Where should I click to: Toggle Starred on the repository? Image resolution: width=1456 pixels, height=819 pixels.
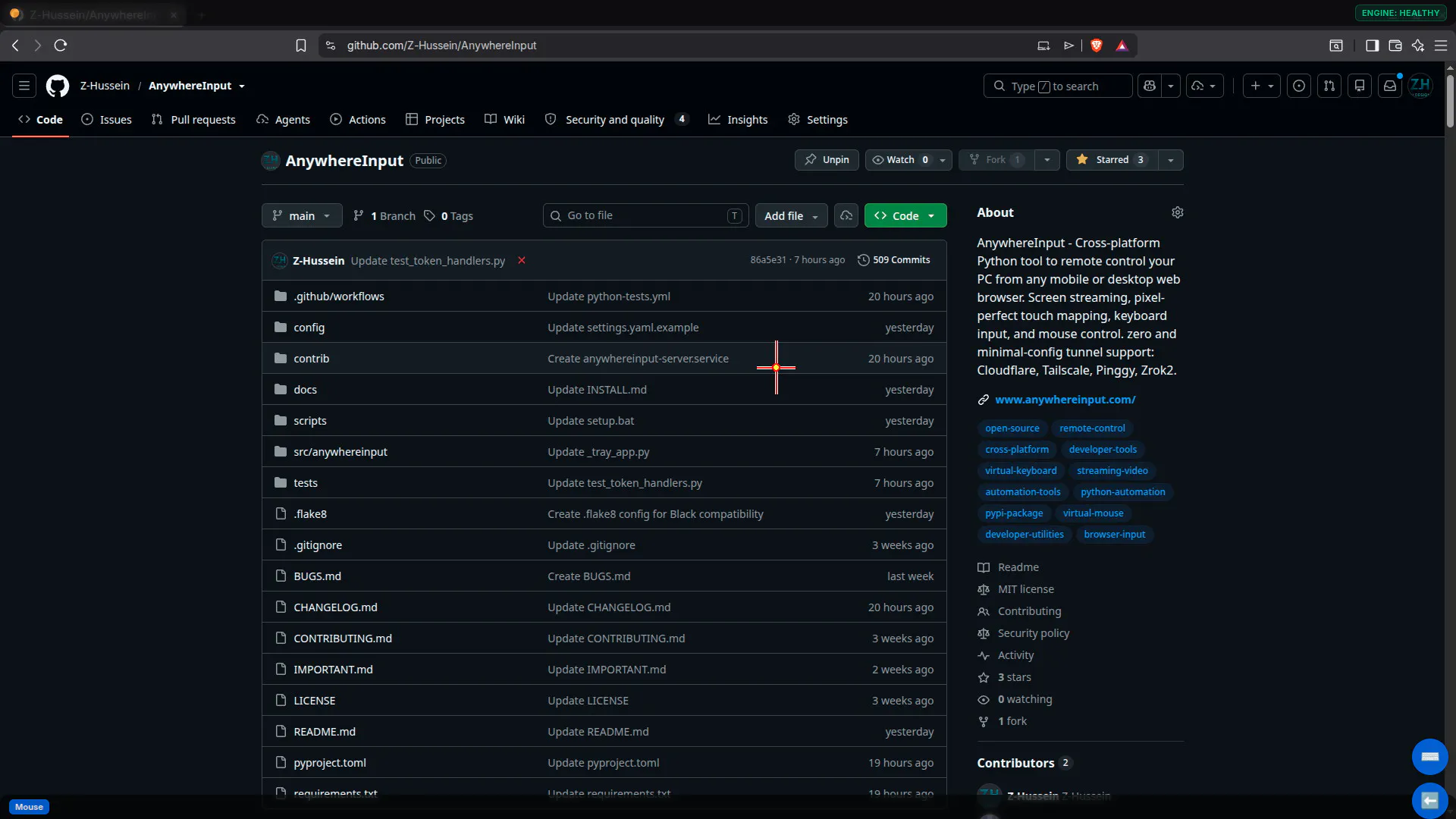click(x=1112, y=160)
